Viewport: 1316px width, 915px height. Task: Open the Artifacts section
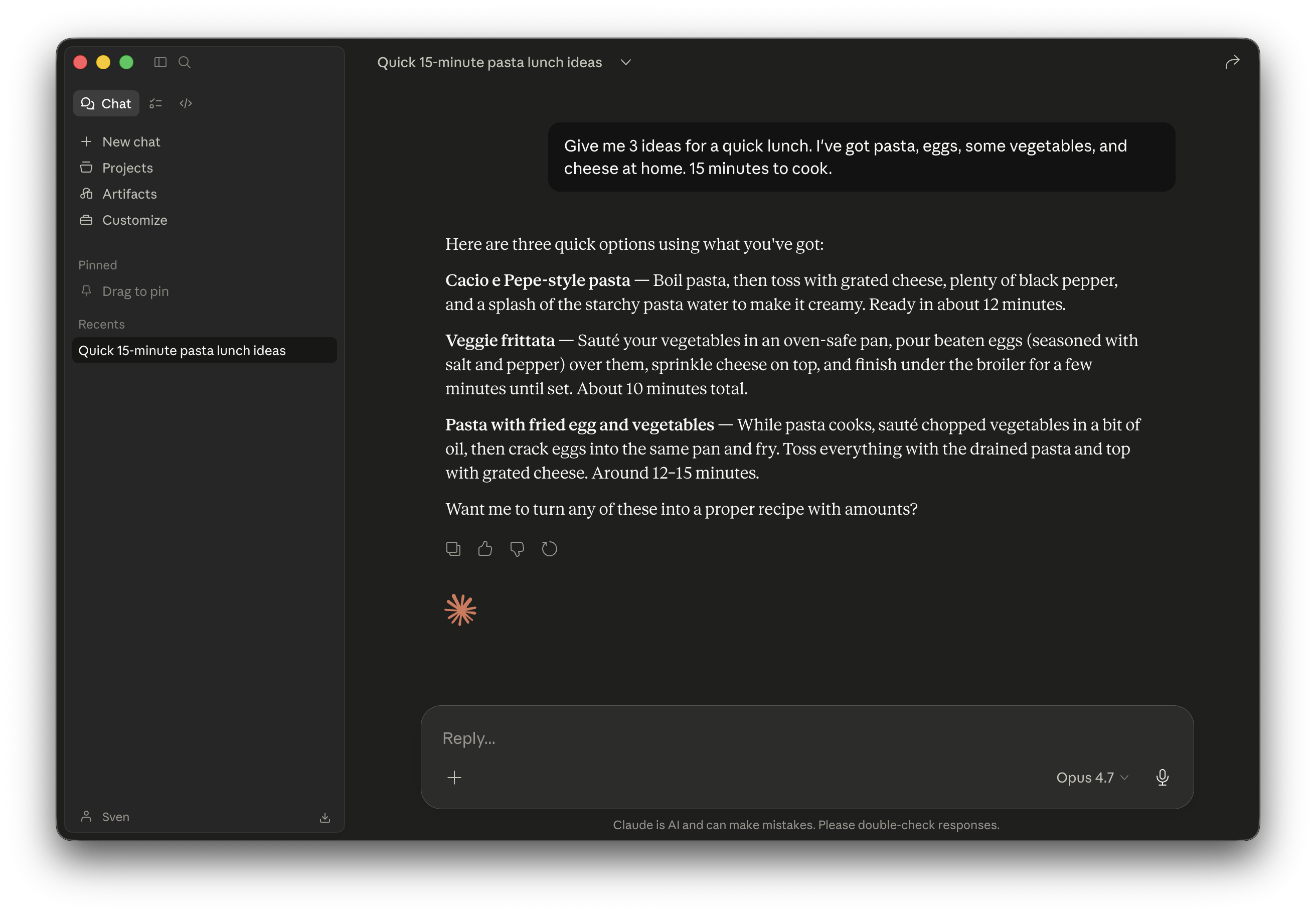click(x=129, y=194)
